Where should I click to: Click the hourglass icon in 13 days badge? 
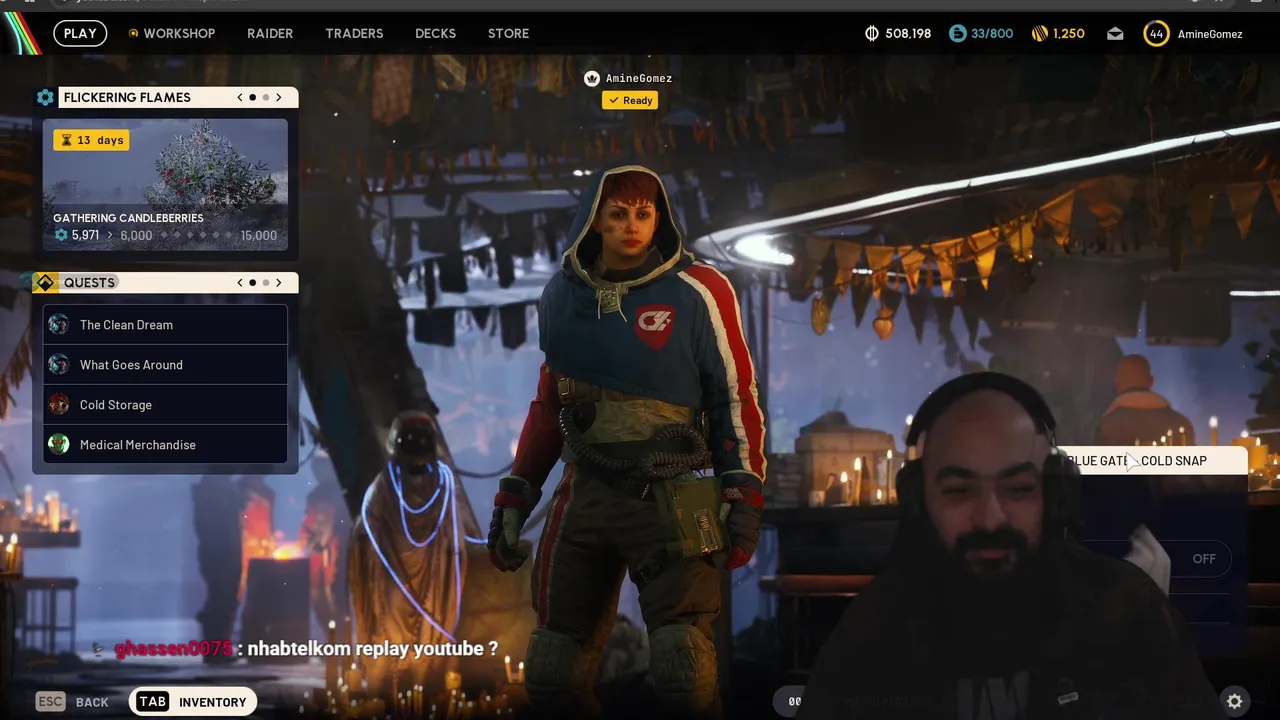(67, 140)
